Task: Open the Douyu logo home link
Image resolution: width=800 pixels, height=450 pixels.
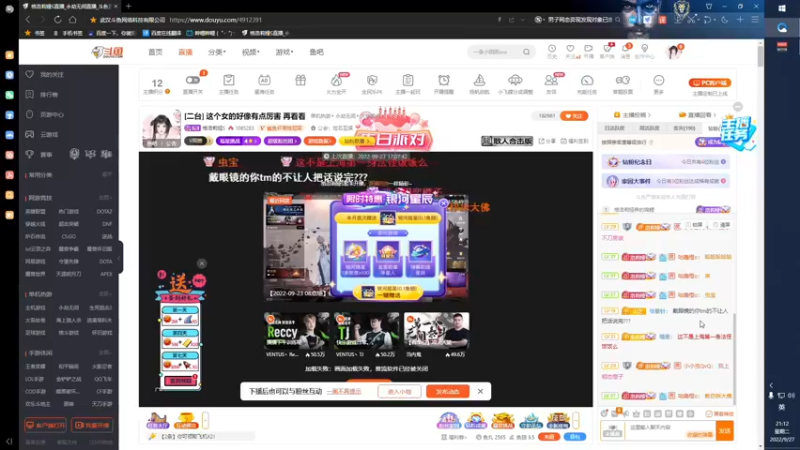Action: pyautogui.click(x=107, y=52)
